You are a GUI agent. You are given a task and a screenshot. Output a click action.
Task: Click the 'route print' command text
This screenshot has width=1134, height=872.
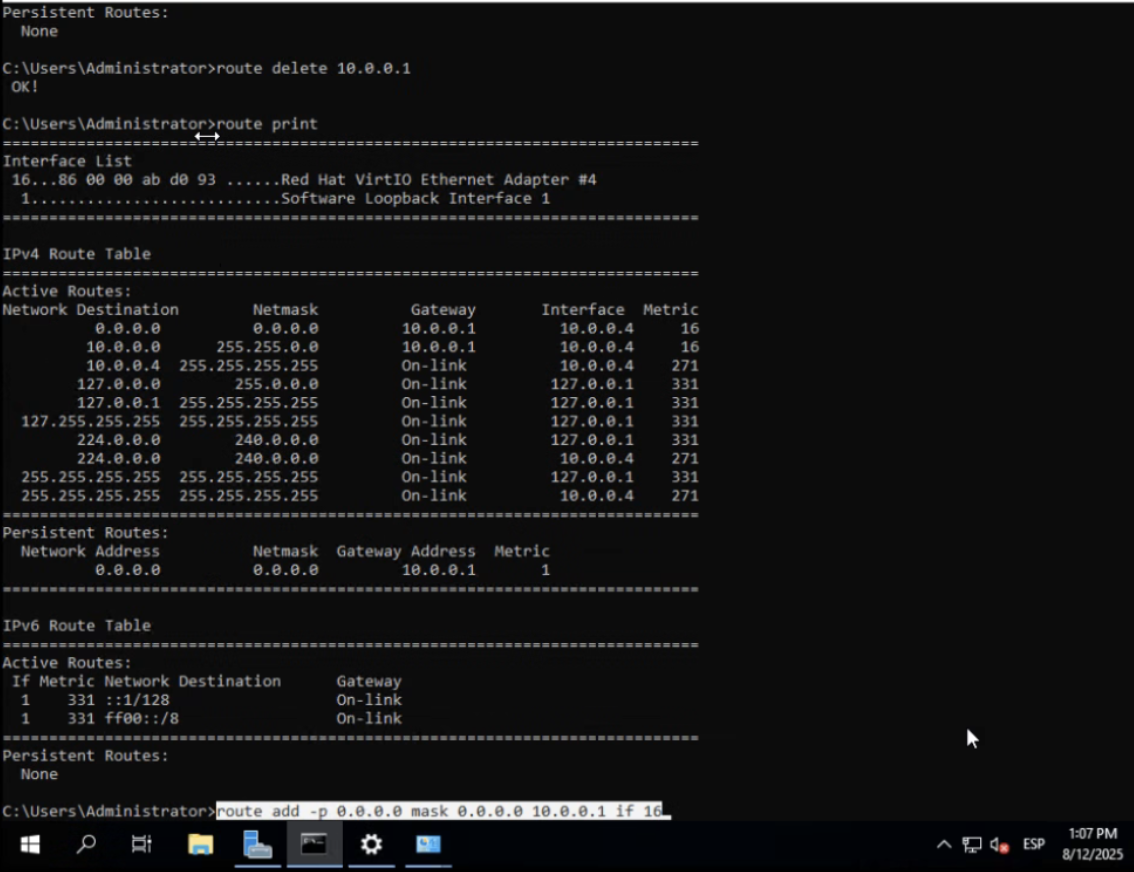[x=267, y=124]
